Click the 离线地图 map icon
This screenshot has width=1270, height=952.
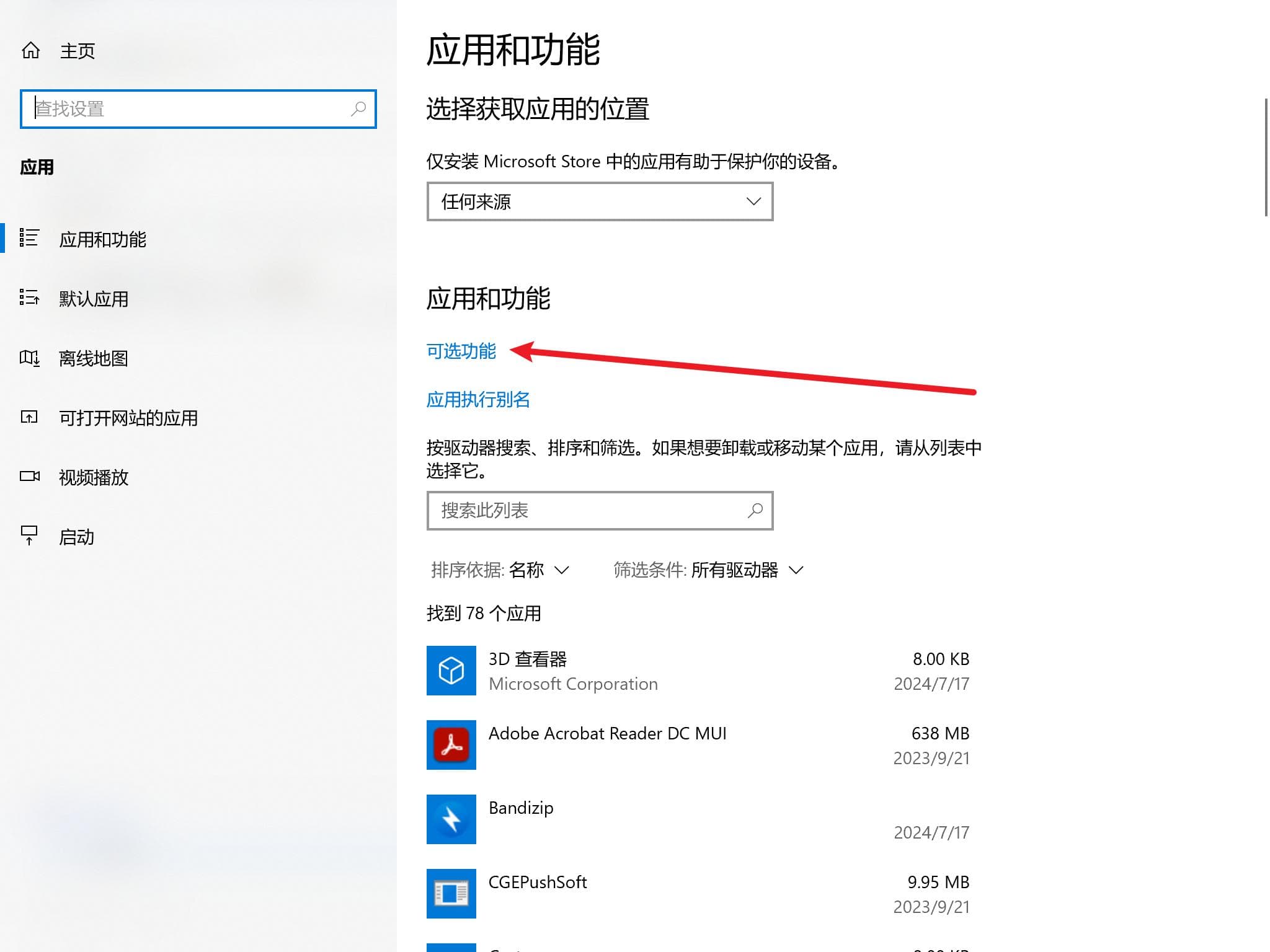click(x=29, y=358)
